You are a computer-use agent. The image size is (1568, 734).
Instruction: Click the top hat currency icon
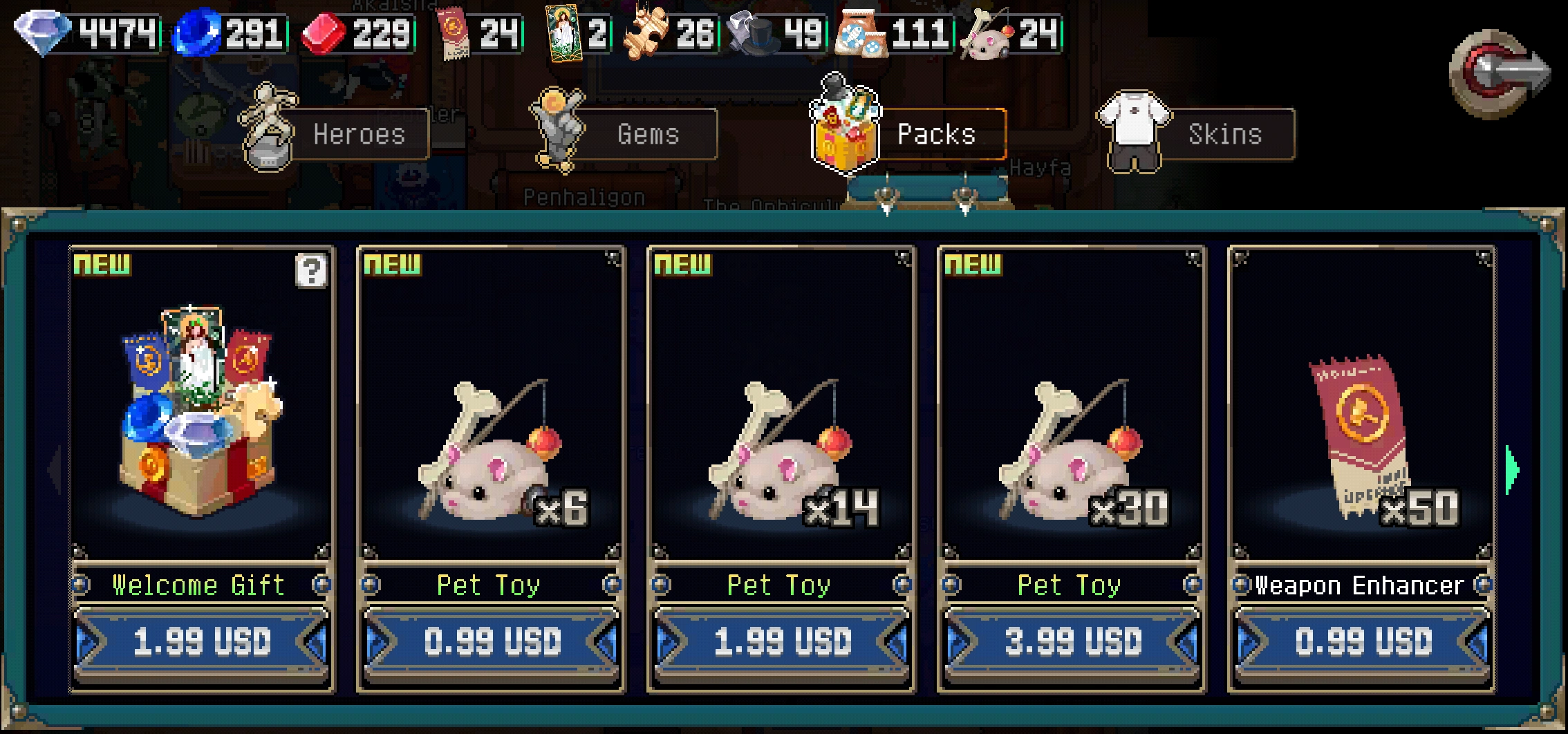coord(752,32)
